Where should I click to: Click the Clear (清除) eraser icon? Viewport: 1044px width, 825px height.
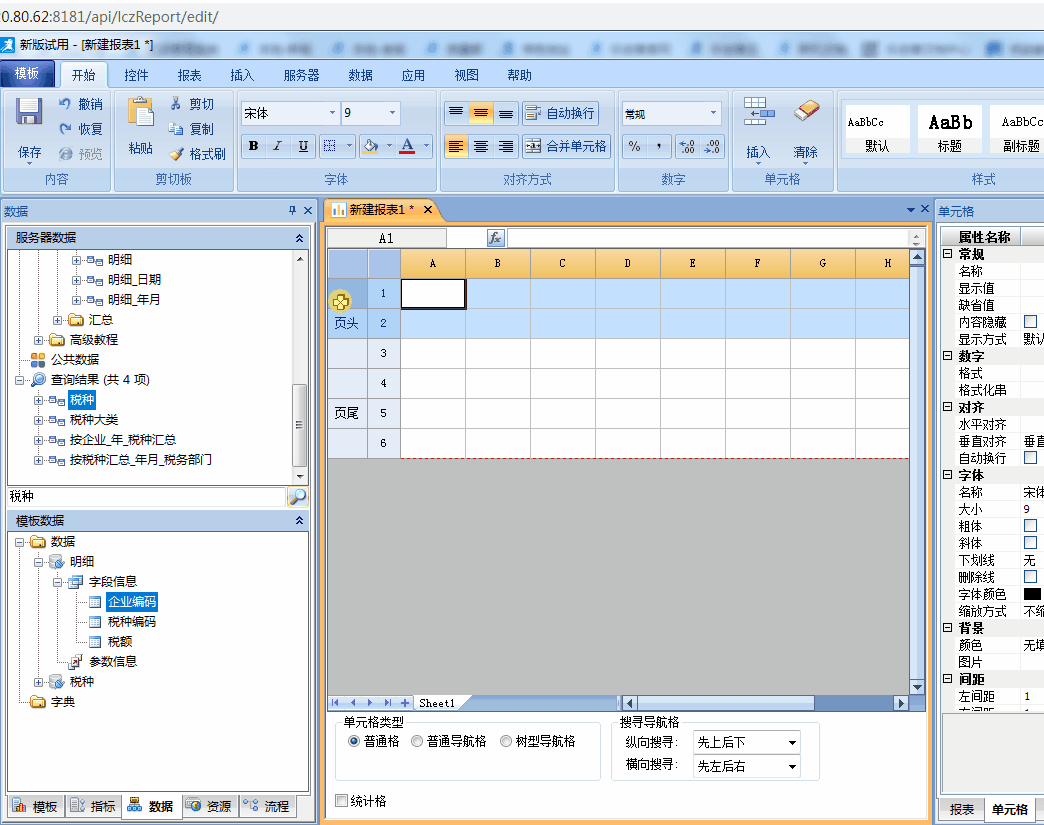point(806,112)
